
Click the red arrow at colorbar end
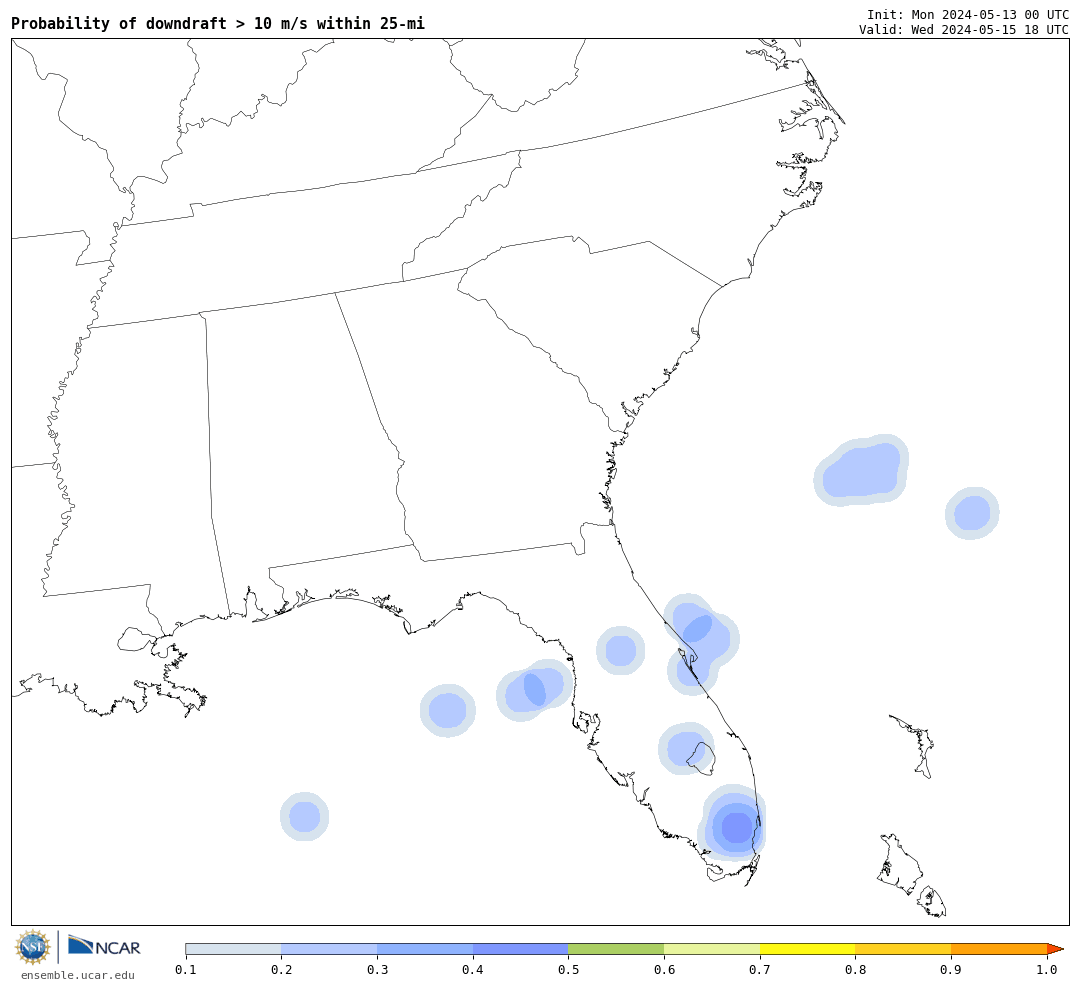tap(1055, 949)
